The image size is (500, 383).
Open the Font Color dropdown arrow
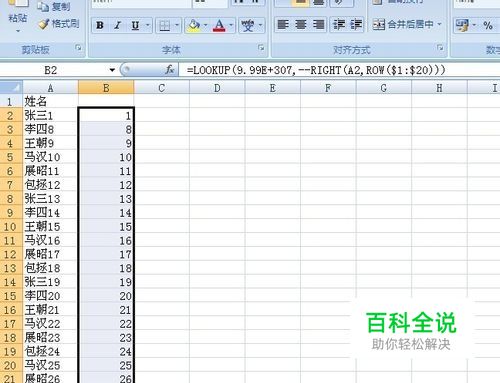click(x=231, y=25)
